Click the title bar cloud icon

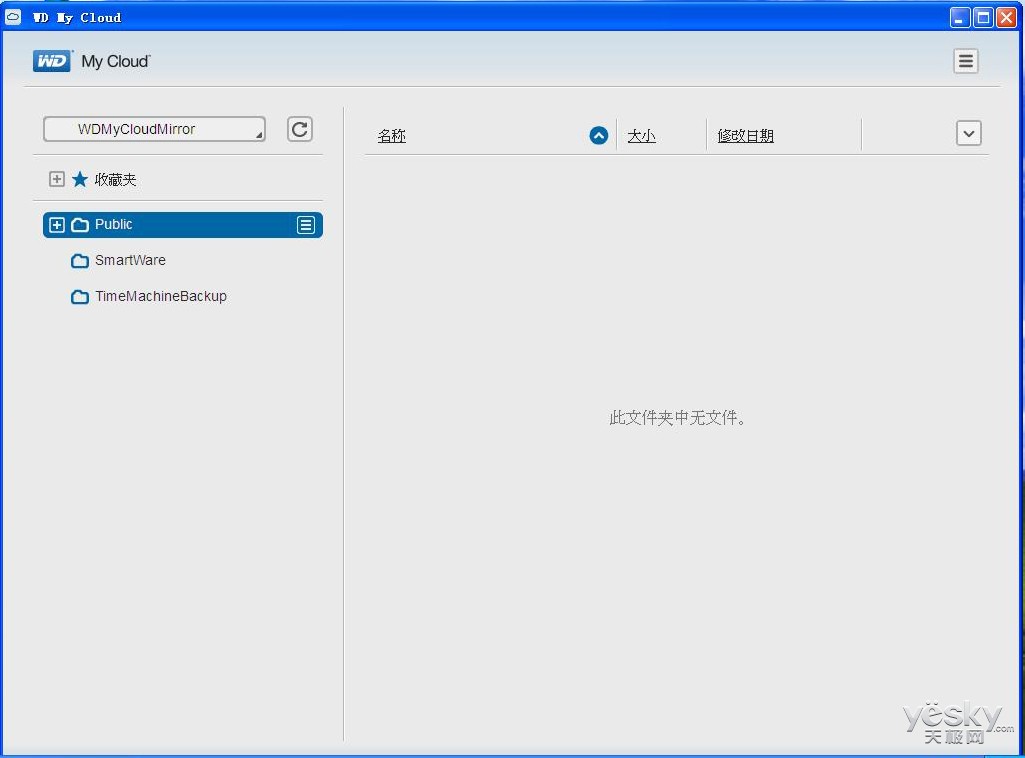click(x=13, y=17)
